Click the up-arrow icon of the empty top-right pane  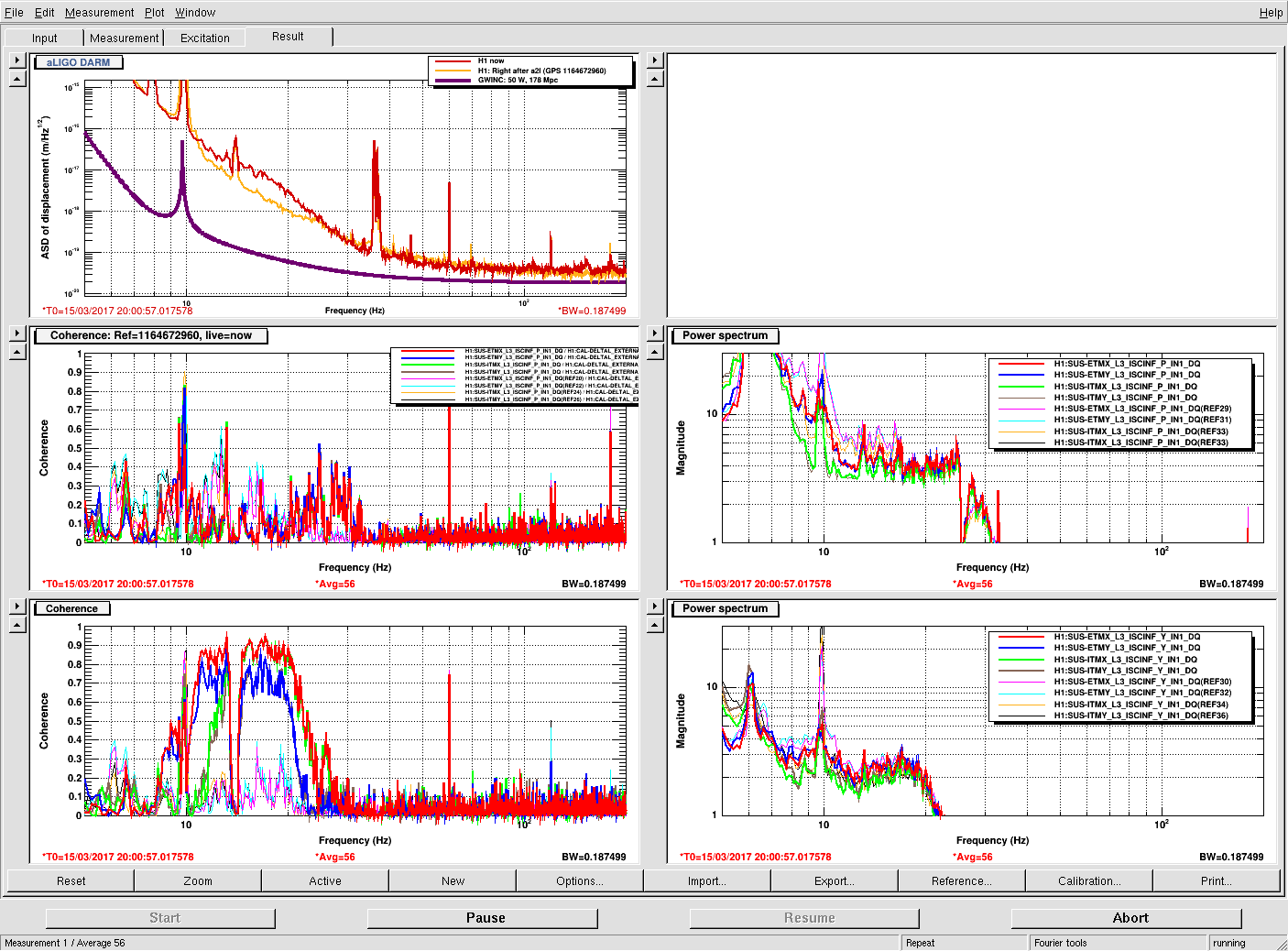click(654, 80)
